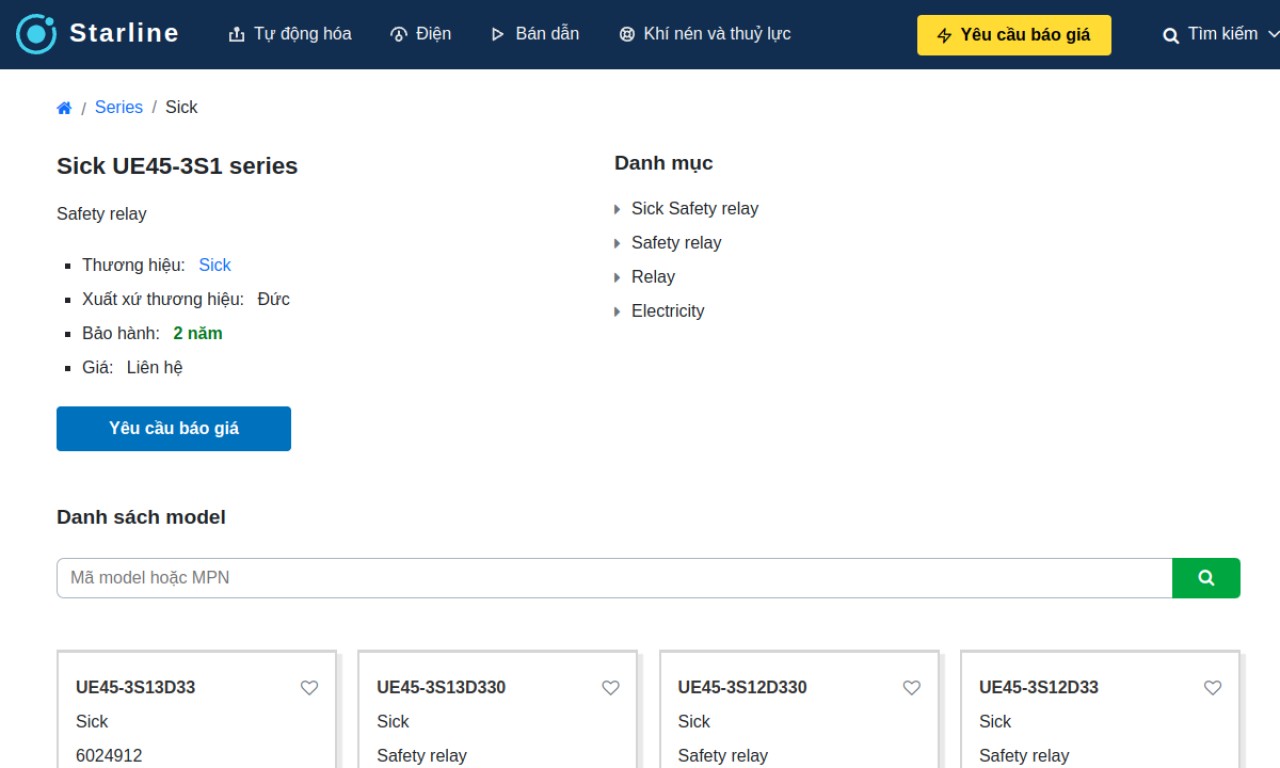The width and height of the screenshot is (1280, 768).
Task: Click the blue Yêu cầu báo giá button
Action: [x=174, y=428]
